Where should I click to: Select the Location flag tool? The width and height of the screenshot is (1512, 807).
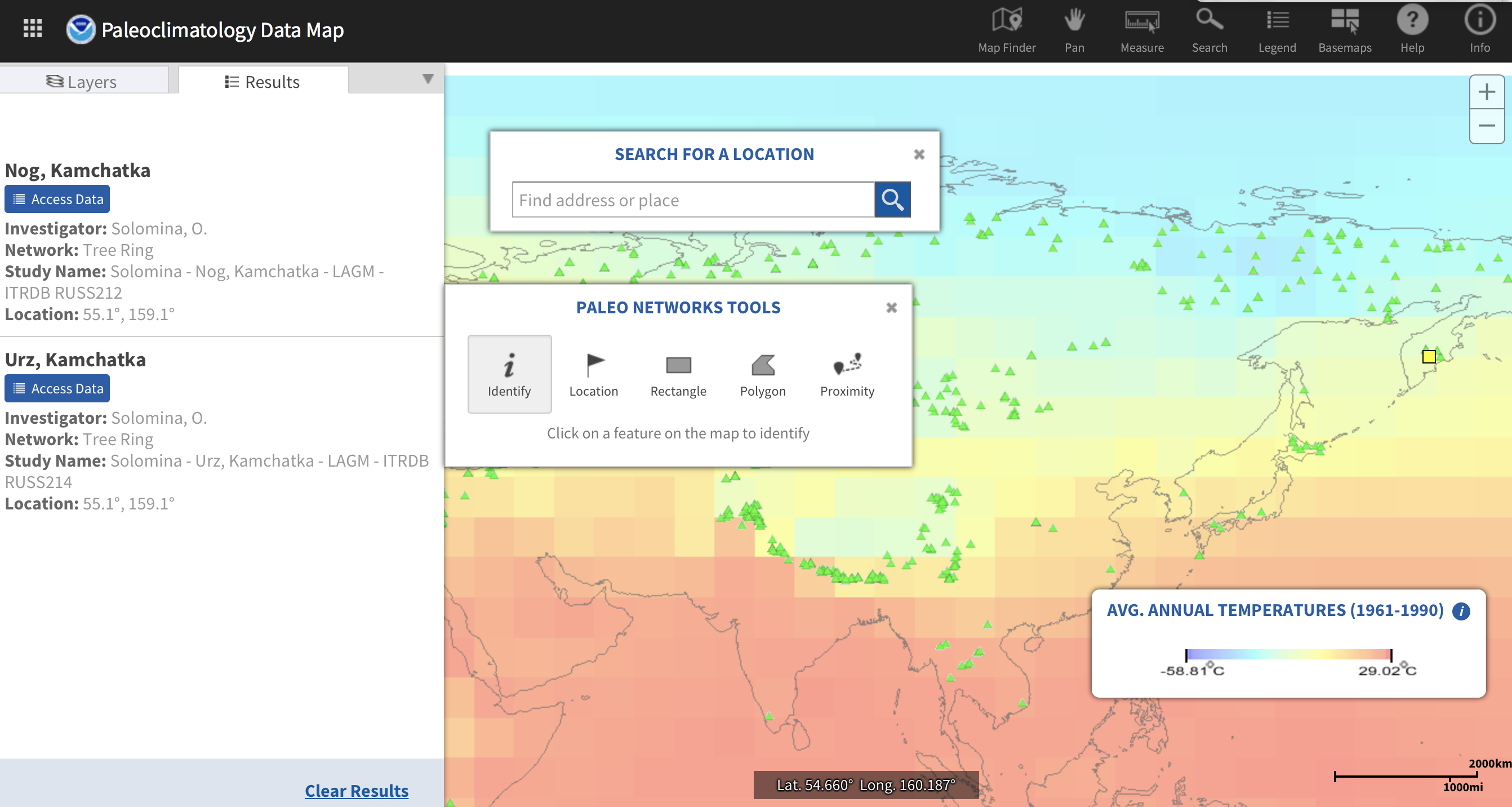[x=593, y=374]
